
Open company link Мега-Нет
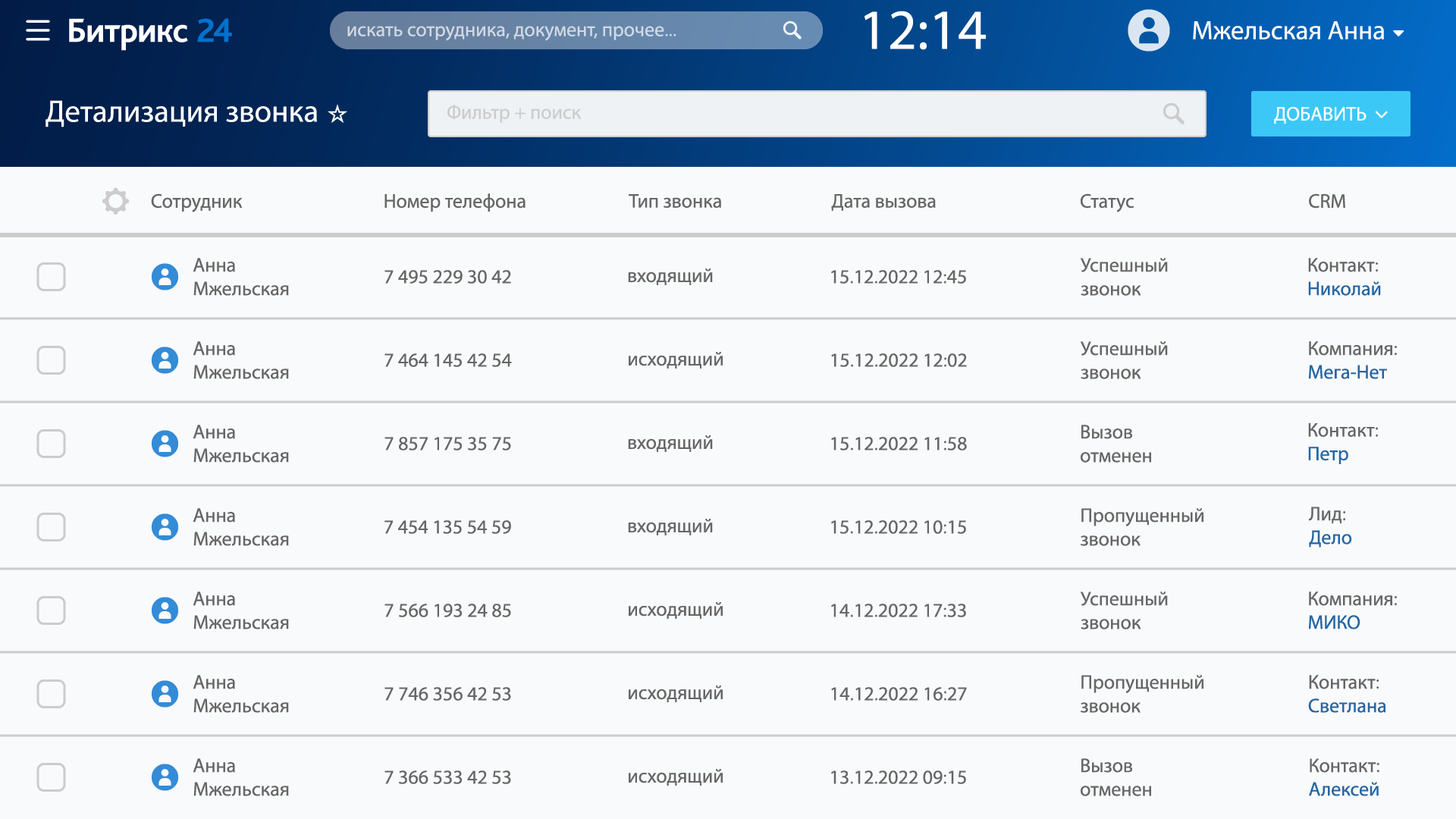coord(1347,372)
